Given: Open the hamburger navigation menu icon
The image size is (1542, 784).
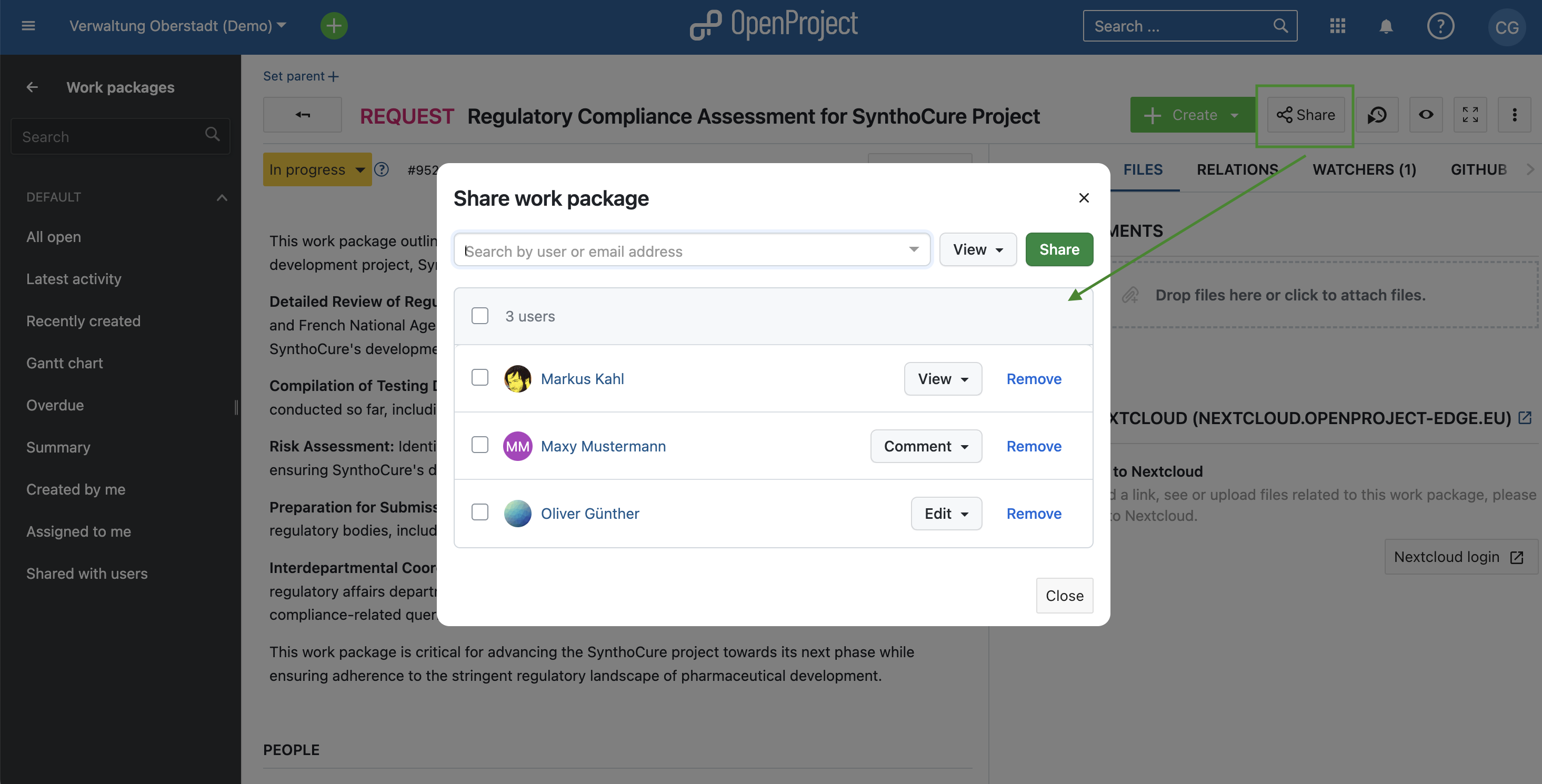Looking at the screenshot, I should point(28,26).
